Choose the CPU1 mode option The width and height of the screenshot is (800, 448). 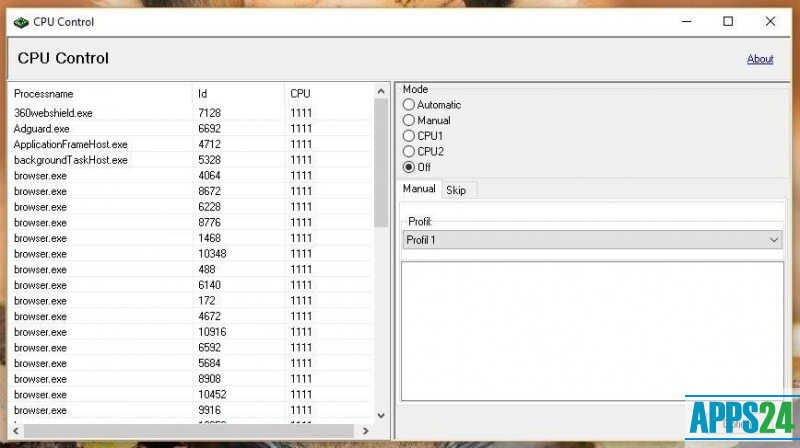409,136
